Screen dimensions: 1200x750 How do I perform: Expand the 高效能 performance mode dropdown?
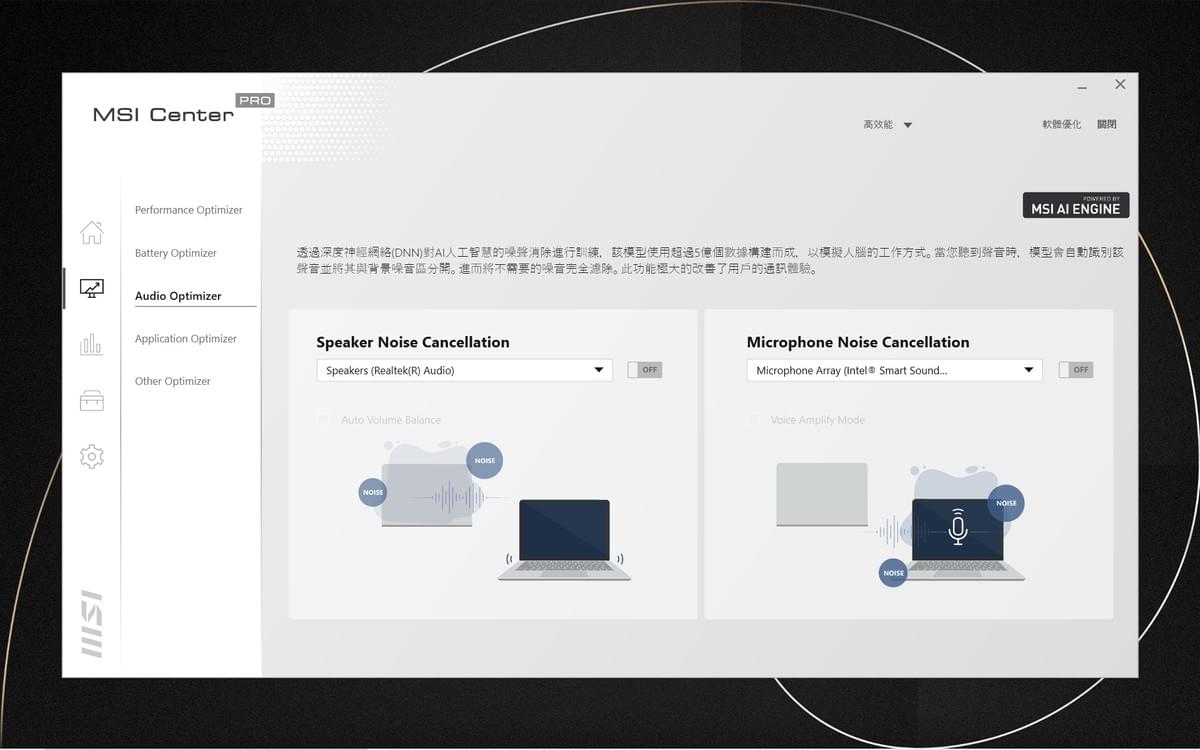[888, 125]
